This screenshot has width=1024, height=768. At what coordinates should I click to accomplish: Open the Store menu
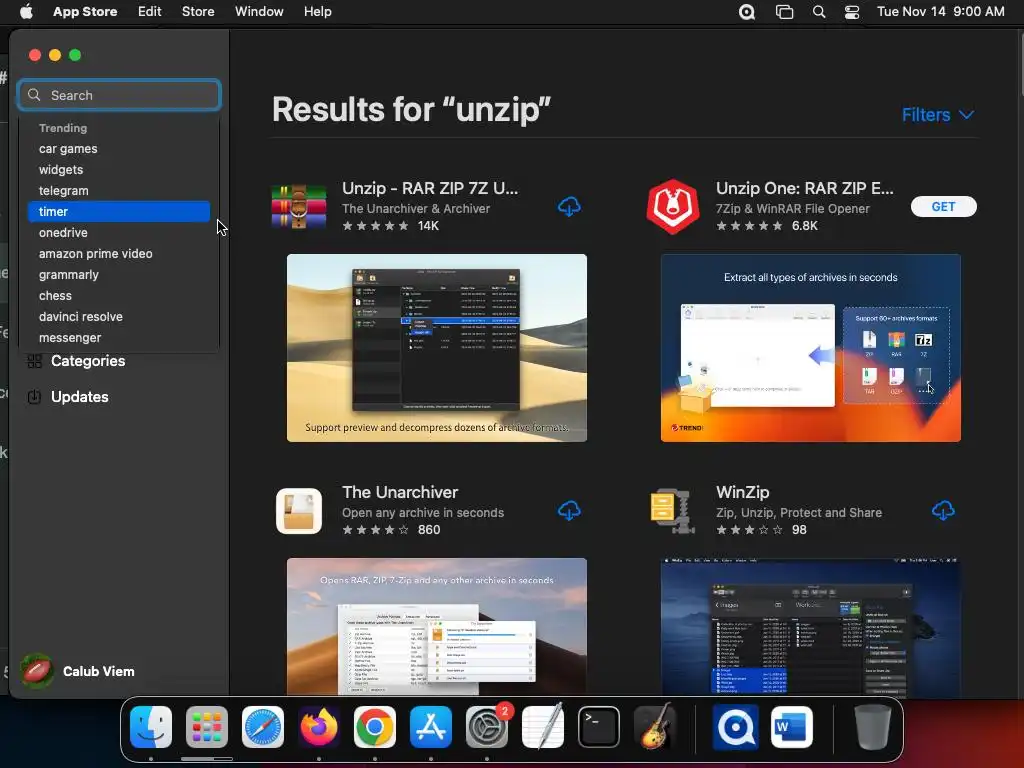coord(198,12)
